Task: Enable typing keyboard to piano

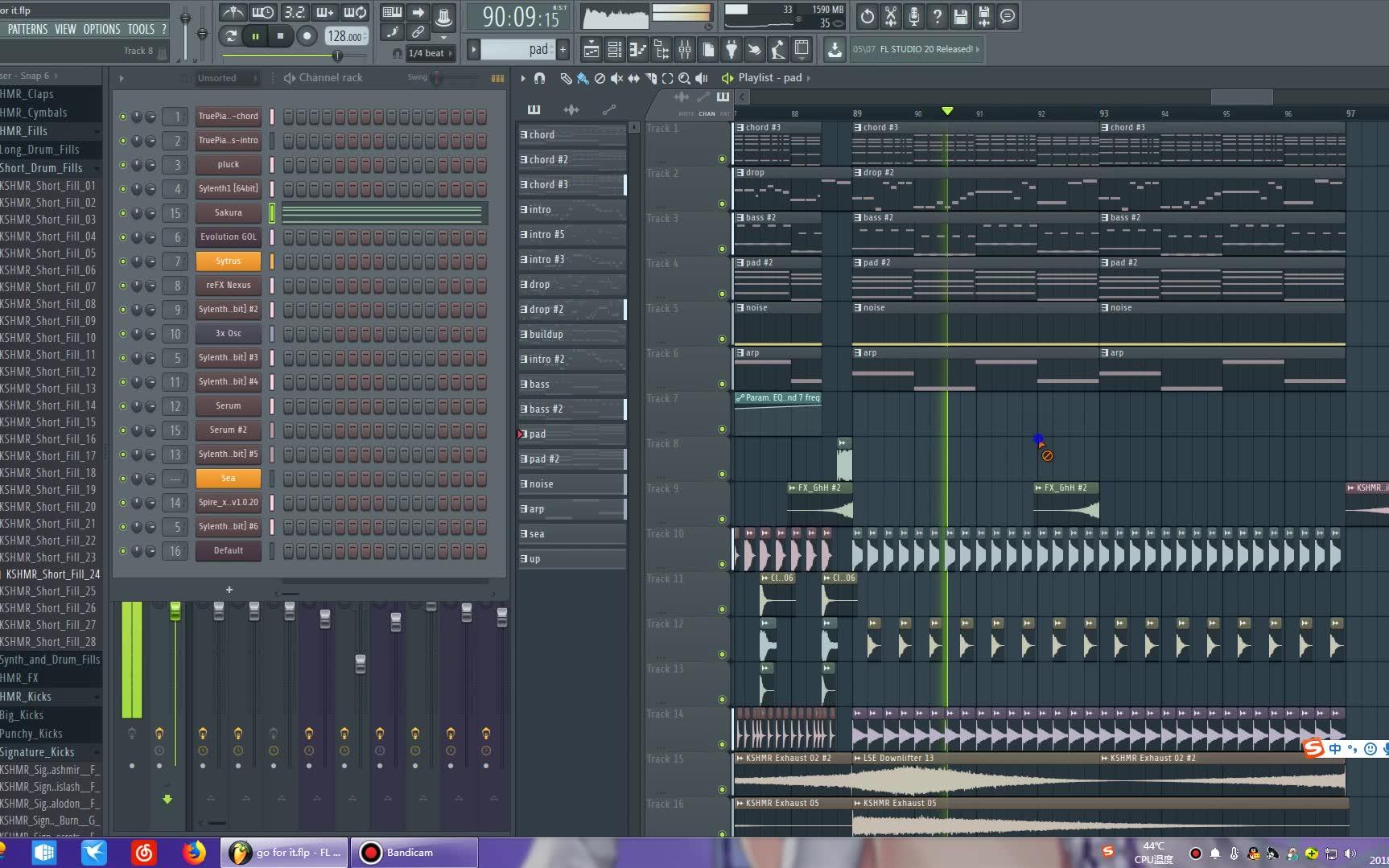Action: pos(392,12)
